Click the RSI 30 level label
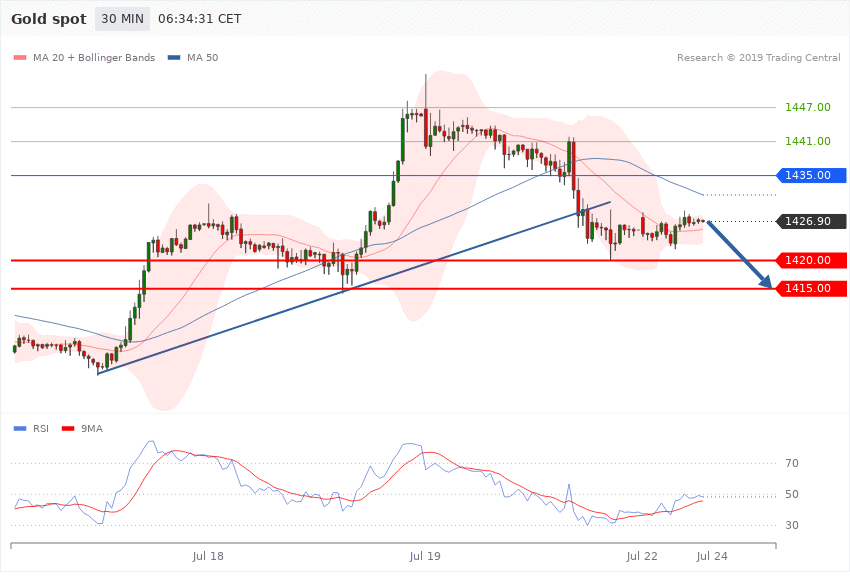This screenshot has height=576, width=850. [792, 525]
